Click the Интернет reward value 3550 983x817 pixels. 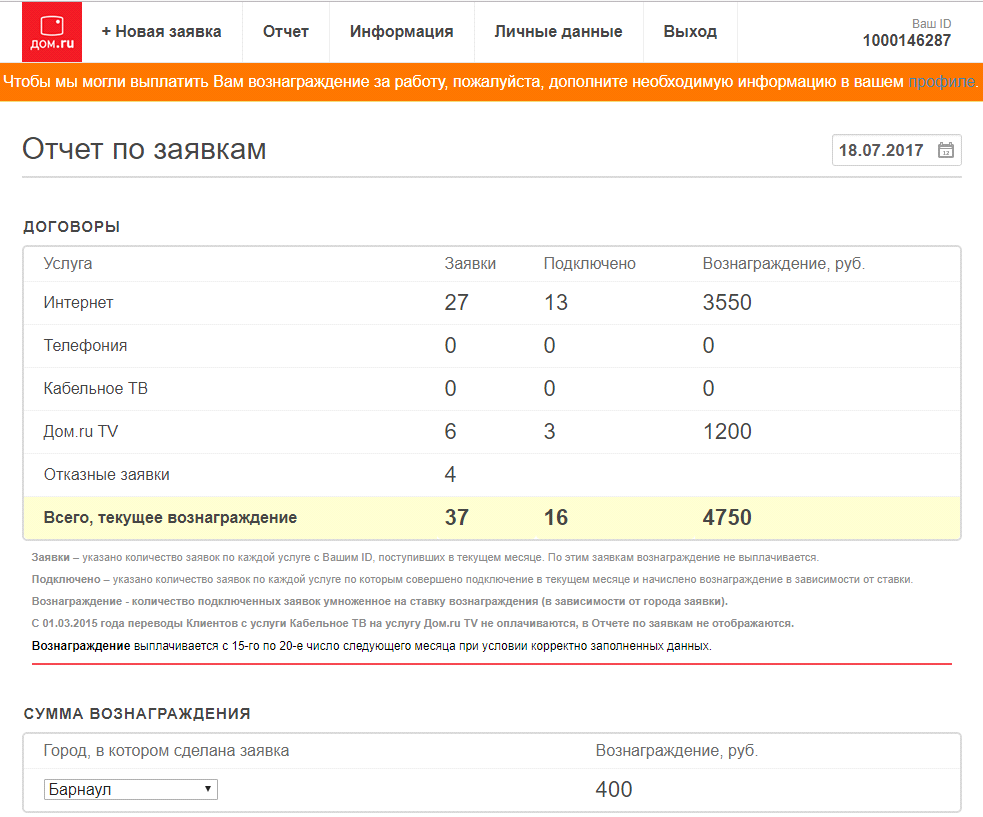(x=727, y=303)
